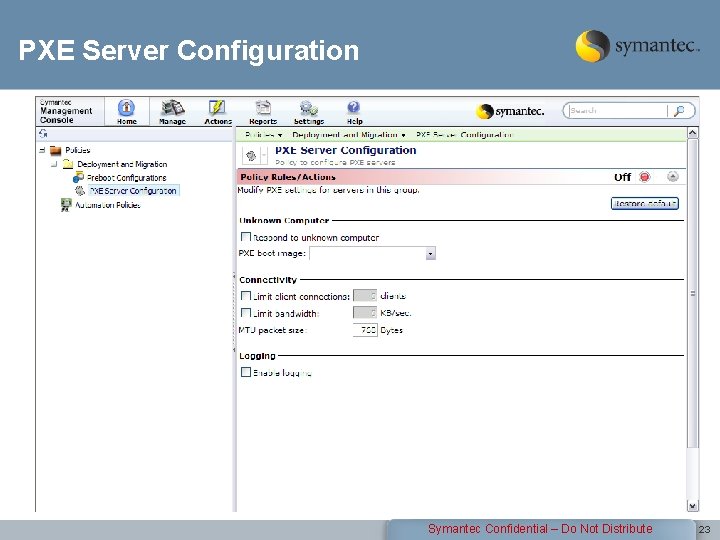The height and width of the screenshot is (540, 720).
Task: Click the Policy Rules/Actions header text
Action: [288, 177]
